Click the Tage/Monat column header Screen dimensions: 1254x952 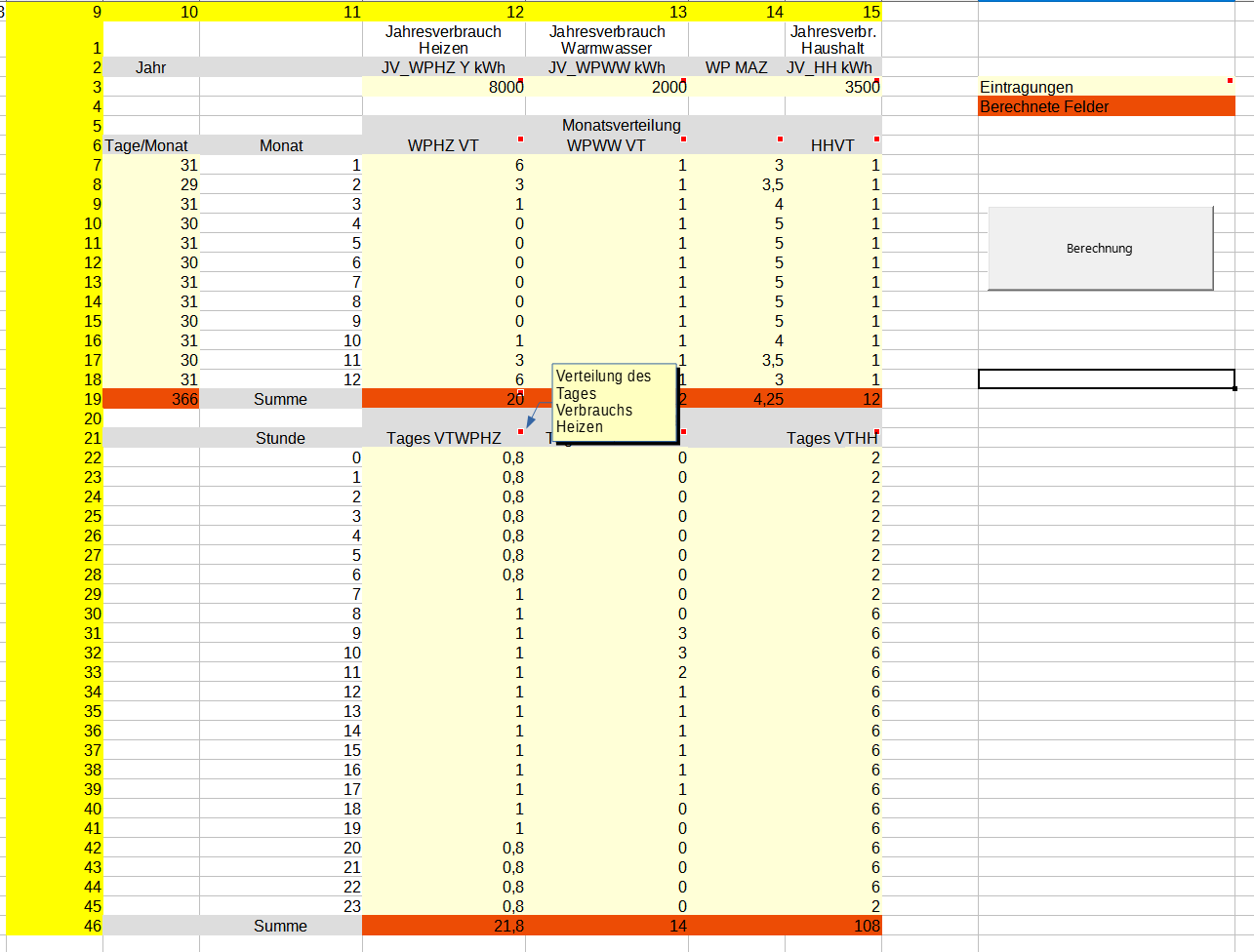[x=151, y=145]
